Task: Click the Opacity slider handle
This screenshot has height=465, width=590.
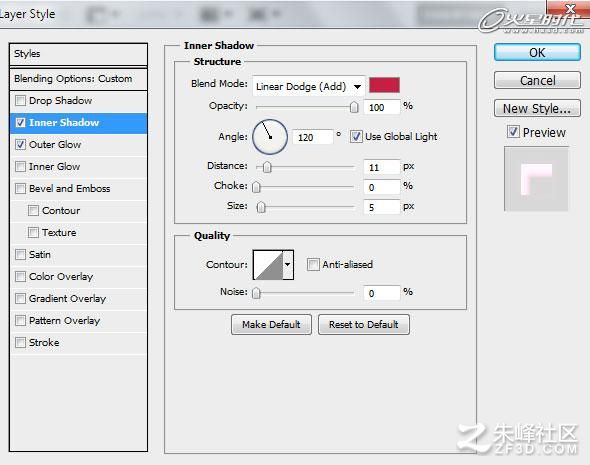Action: [354, 107]
